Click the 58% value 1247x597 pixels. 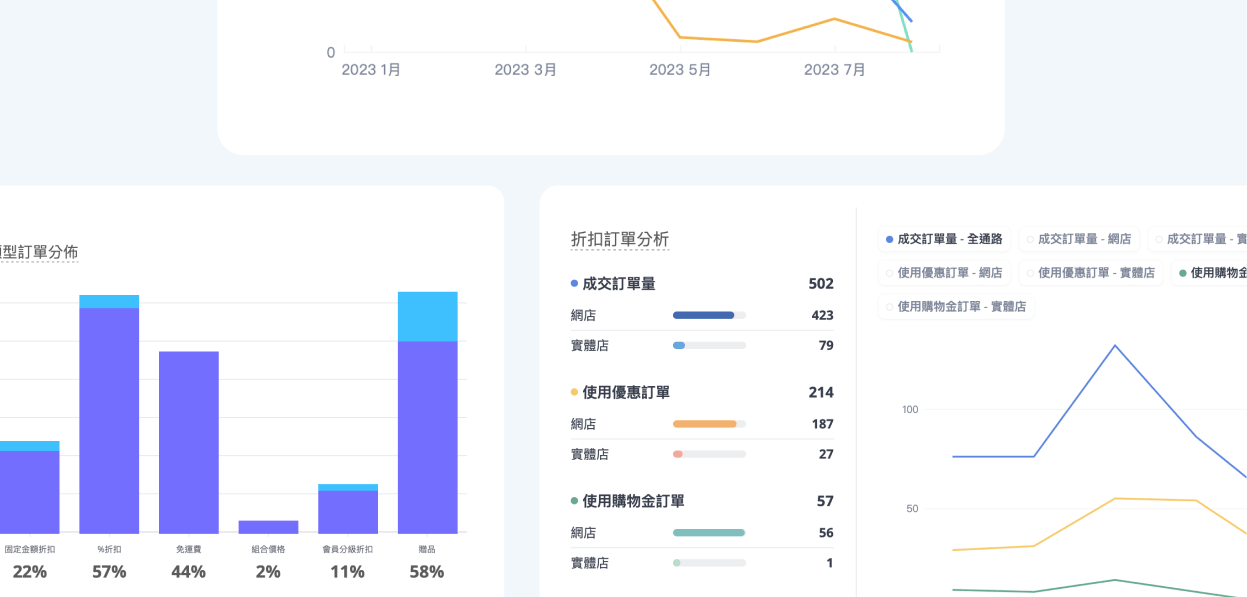point(427,572)
